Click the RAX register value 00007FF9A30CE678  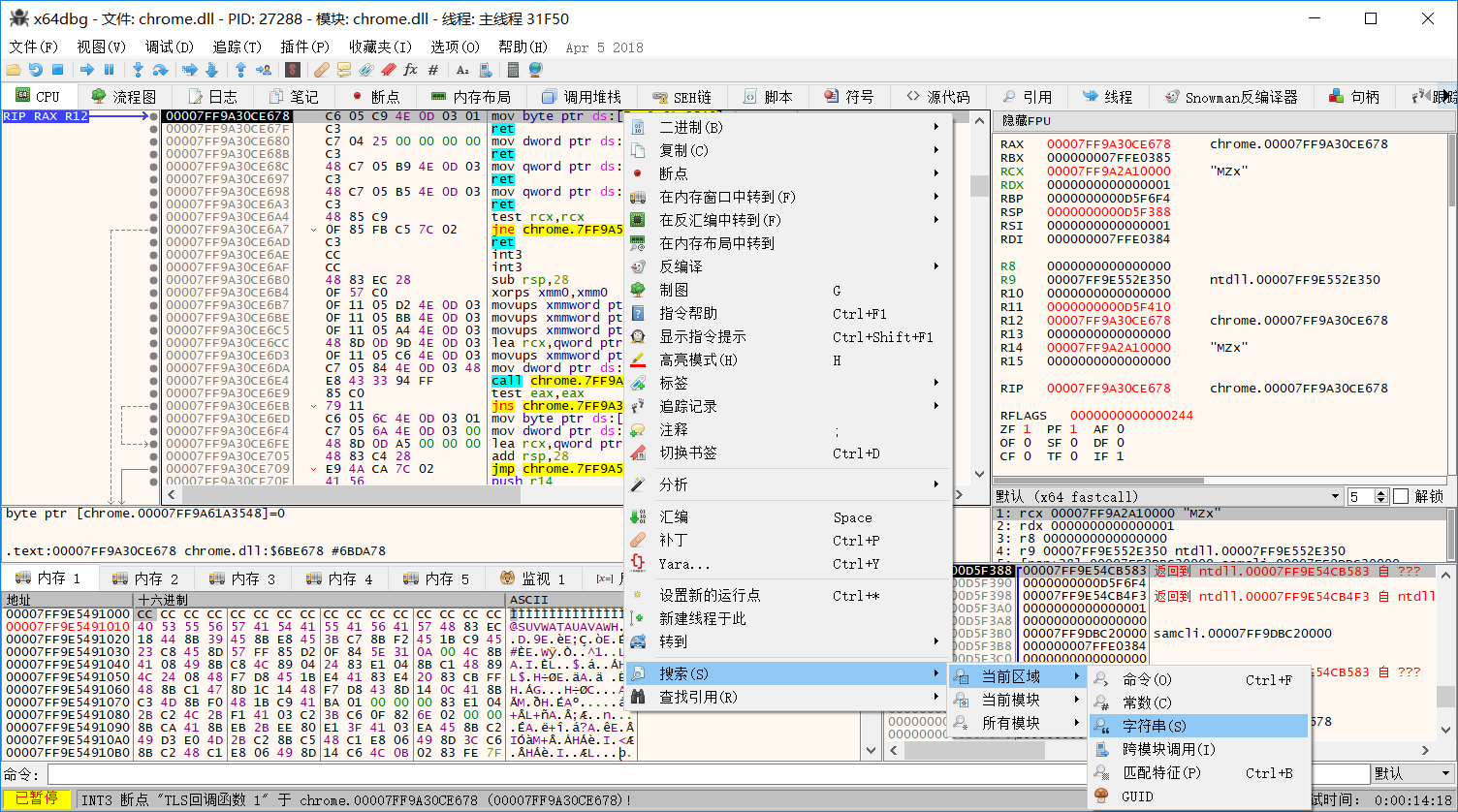point(1108,144)
